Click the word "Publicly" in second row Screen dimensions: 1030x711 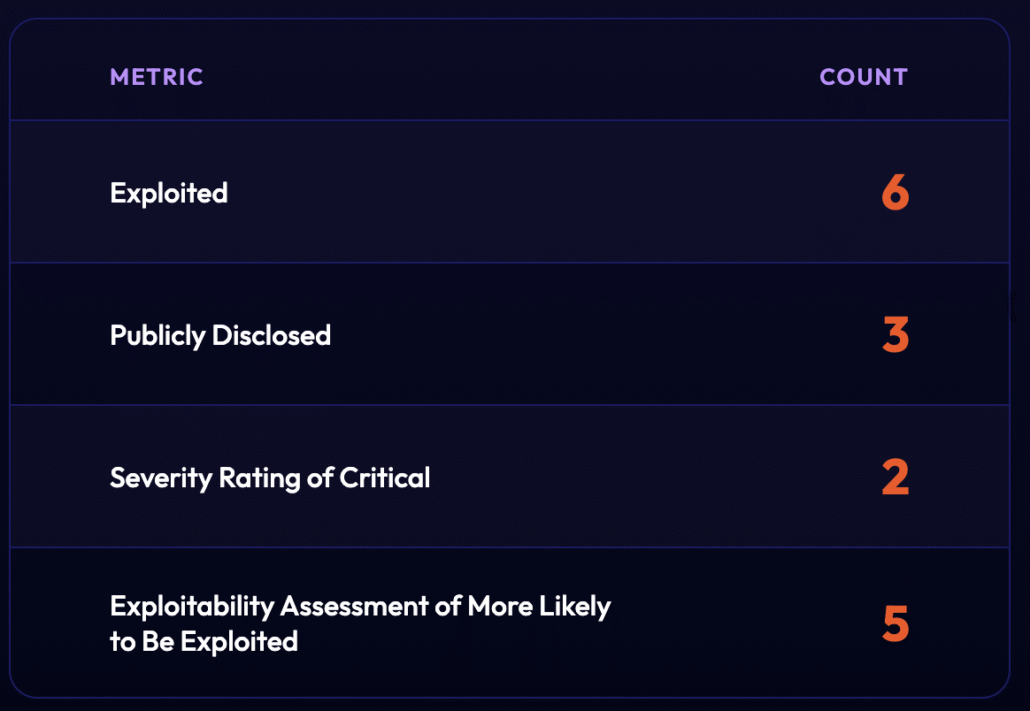coord(157,335)
